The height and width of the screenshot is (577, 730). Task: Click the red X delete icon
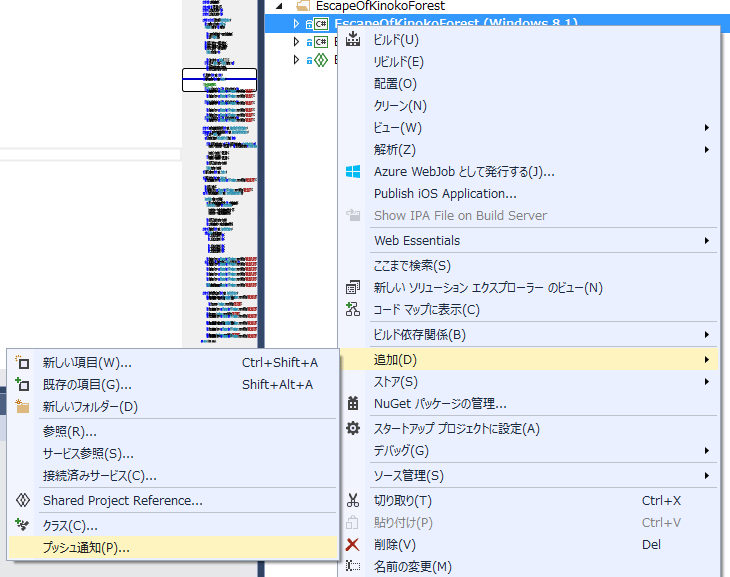(x=353, y=544)
